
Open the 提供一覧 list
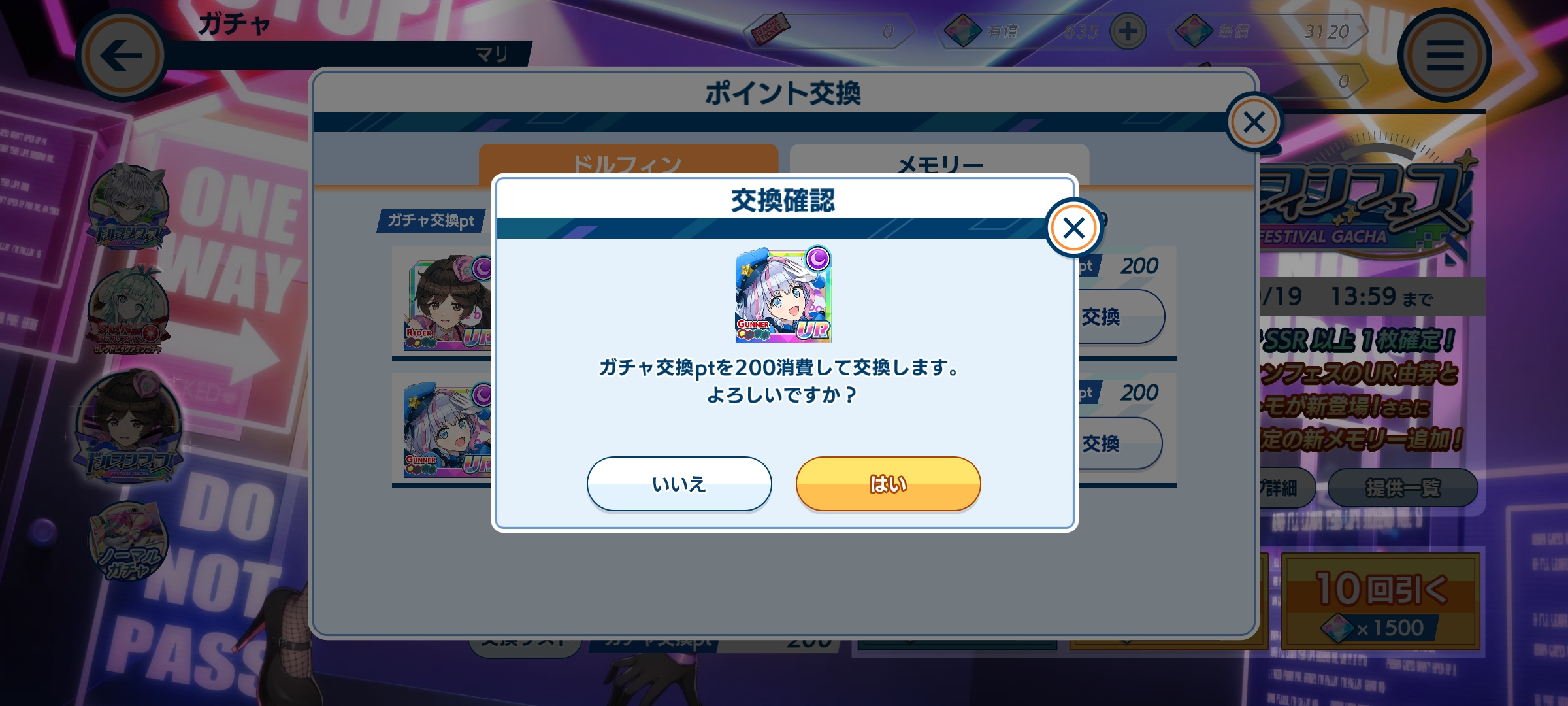[x=1403, y=488]
